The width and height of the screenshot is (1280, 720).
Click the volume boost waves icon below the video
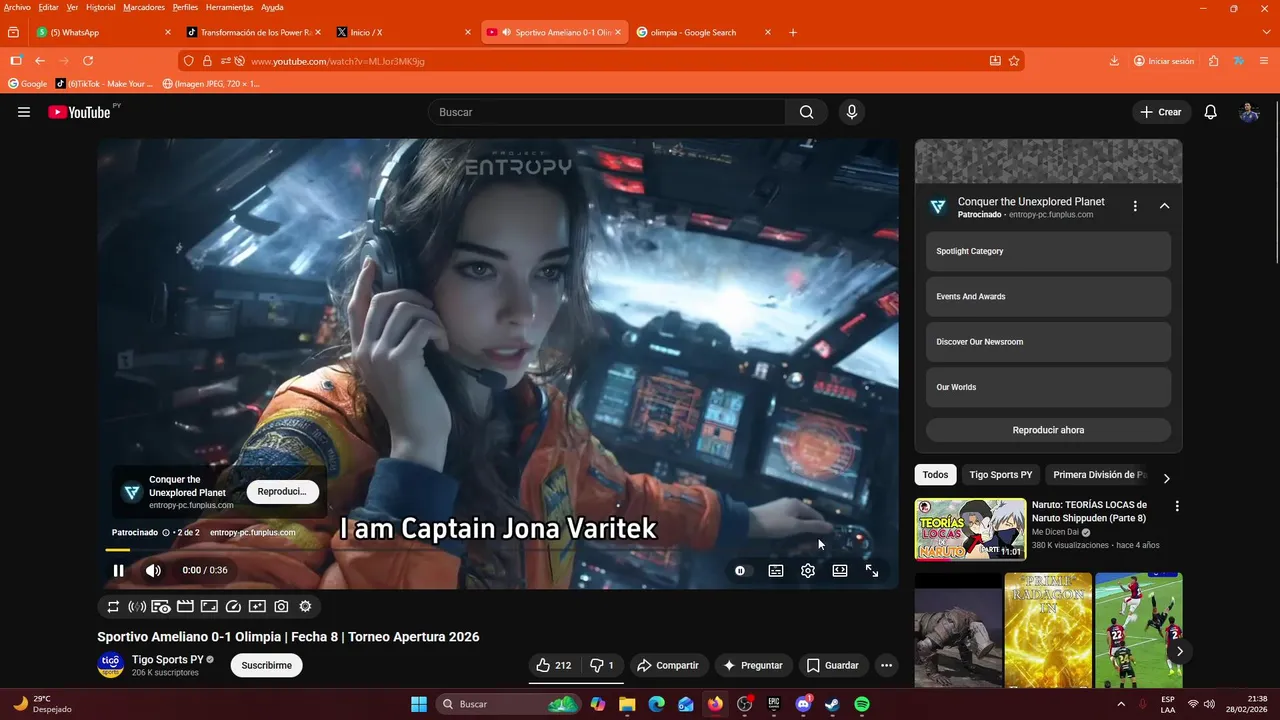click(137, 606)
